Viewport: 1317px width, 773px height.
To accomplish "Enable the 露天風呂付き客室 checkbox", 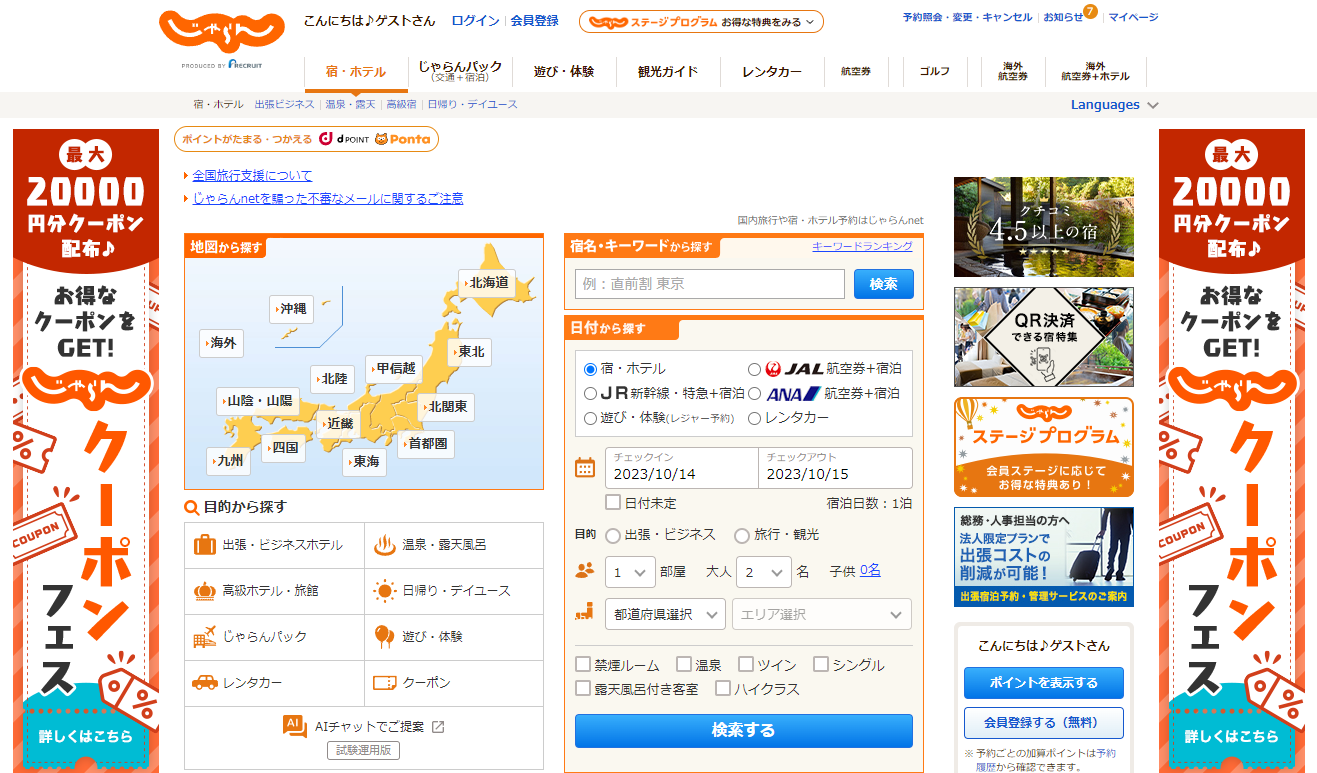I will click(583, 688).
